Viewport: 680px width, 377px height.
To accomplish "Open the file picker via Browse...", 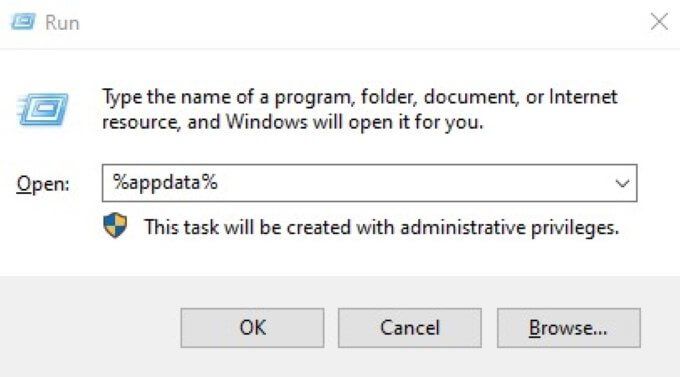I will tap(569, 328).
